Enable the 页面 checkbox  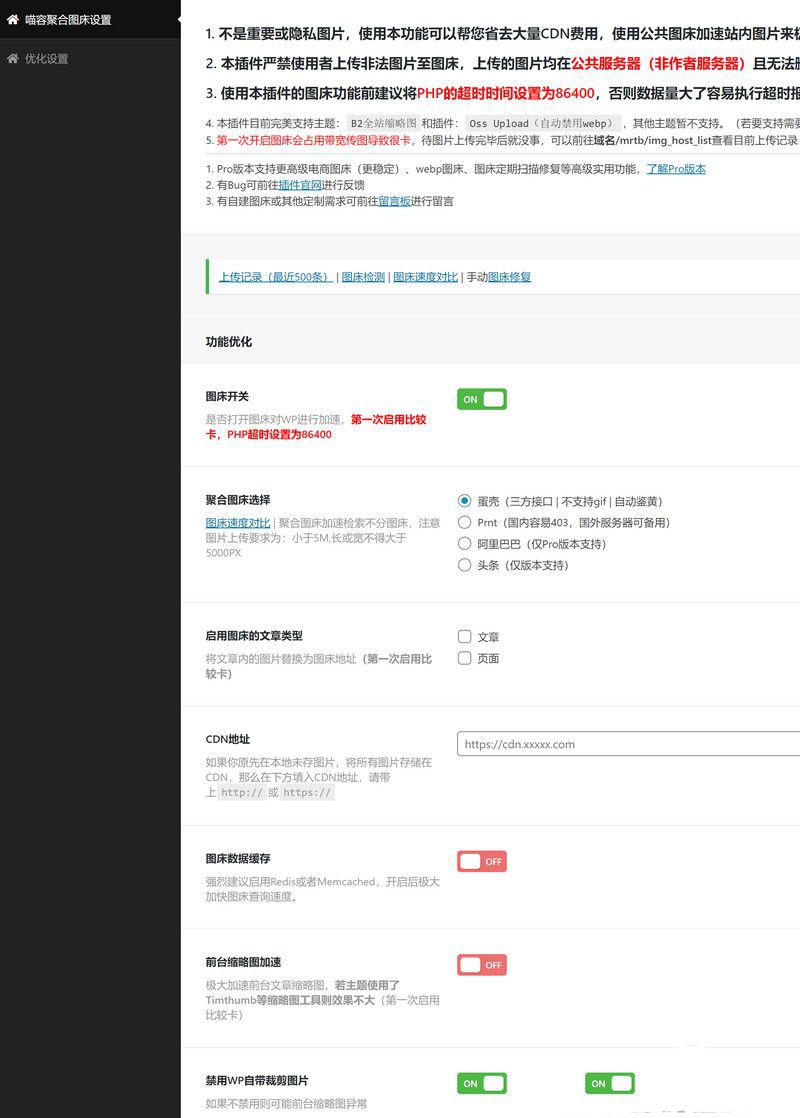464,658
